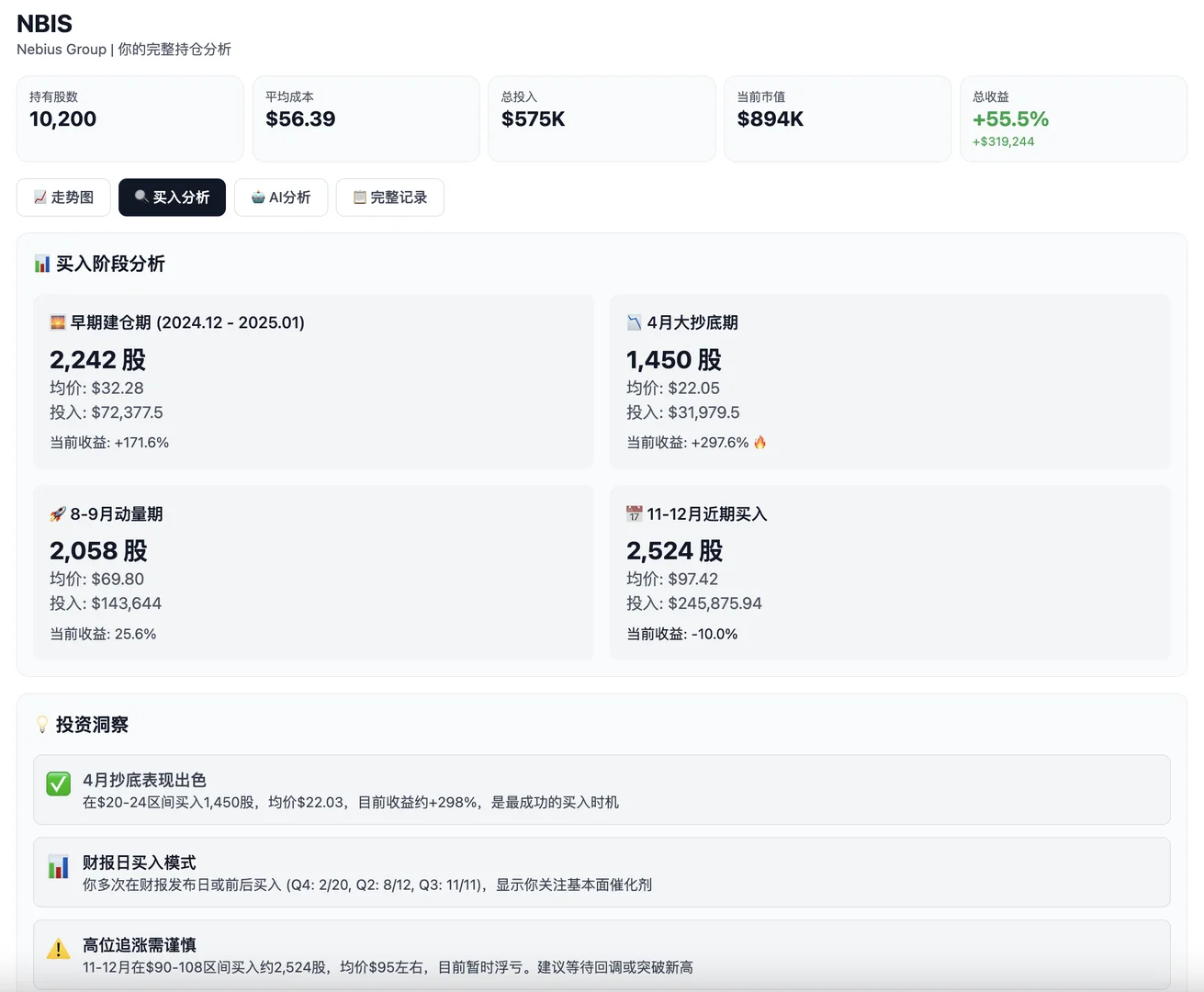Click the return 当前收益: +297.6%
This screenshot has width=1204, height=992.
tap(688, 443)
